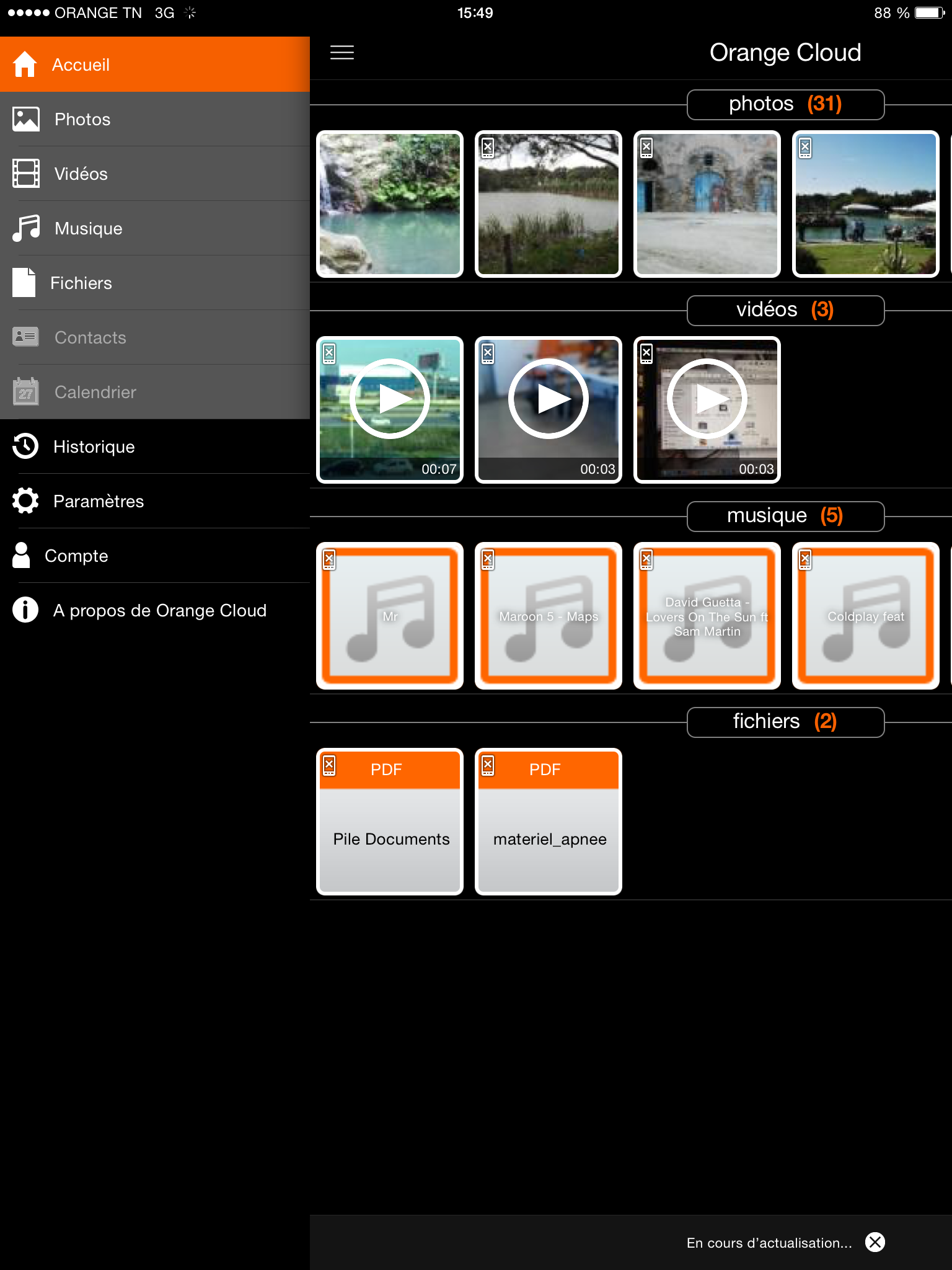Click the Contacts card icon
This screenshot has width=952, height=1270.
pos(25,337)
